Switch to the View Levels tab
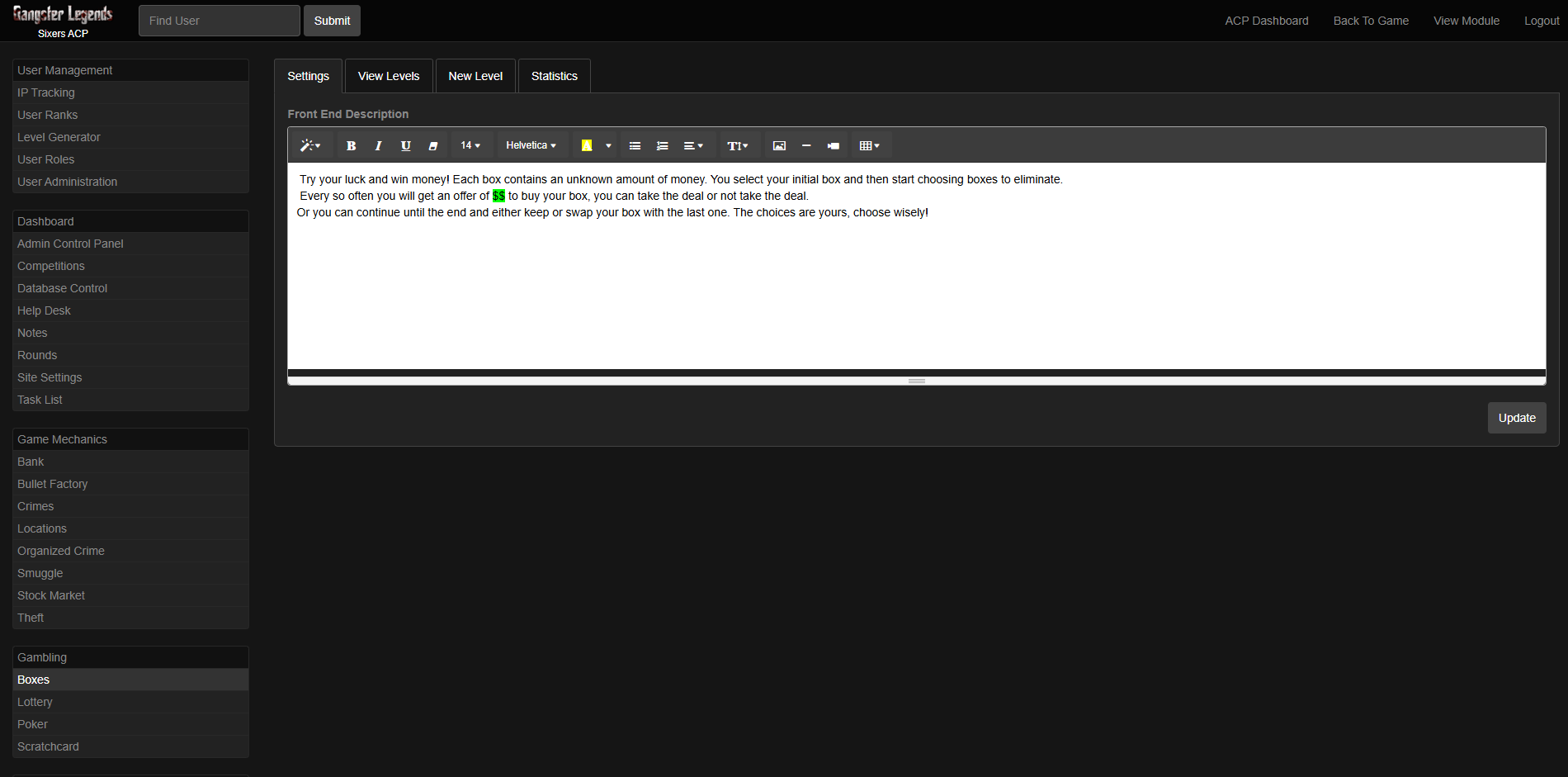Image resolution: width=1568 pixels, height=777 pixels. (389, 76)
